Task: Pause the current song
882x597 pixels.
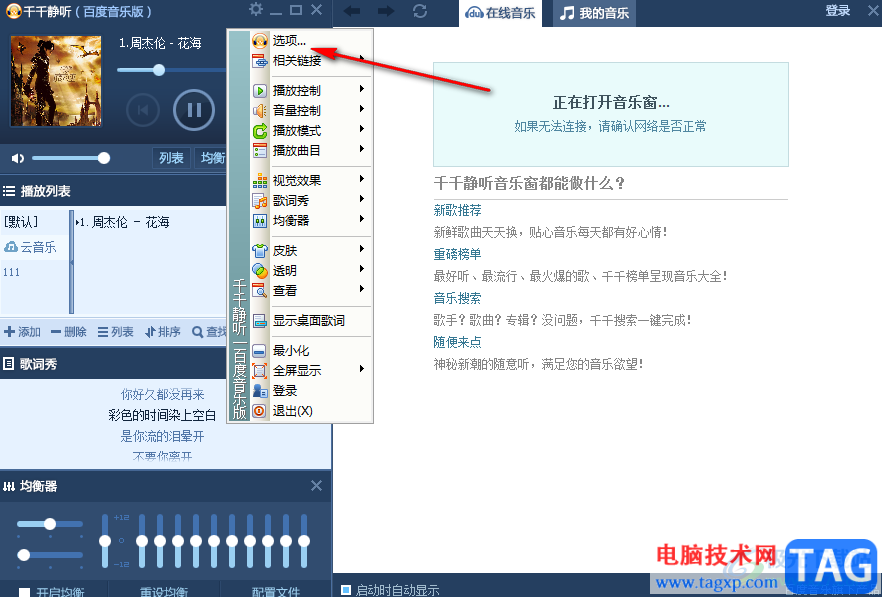Action: [x=194, y=109]
